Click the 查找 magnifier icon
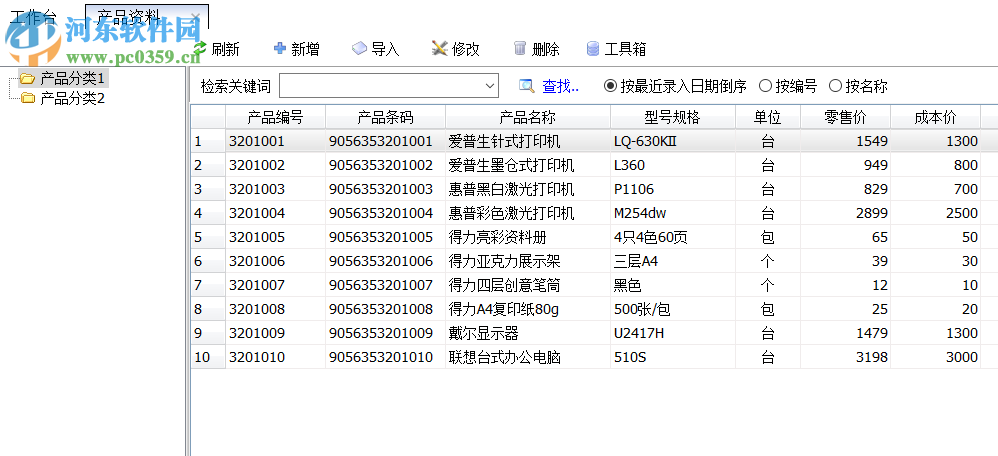The width and height of the screenshot is (998, 456). (527, 86)
